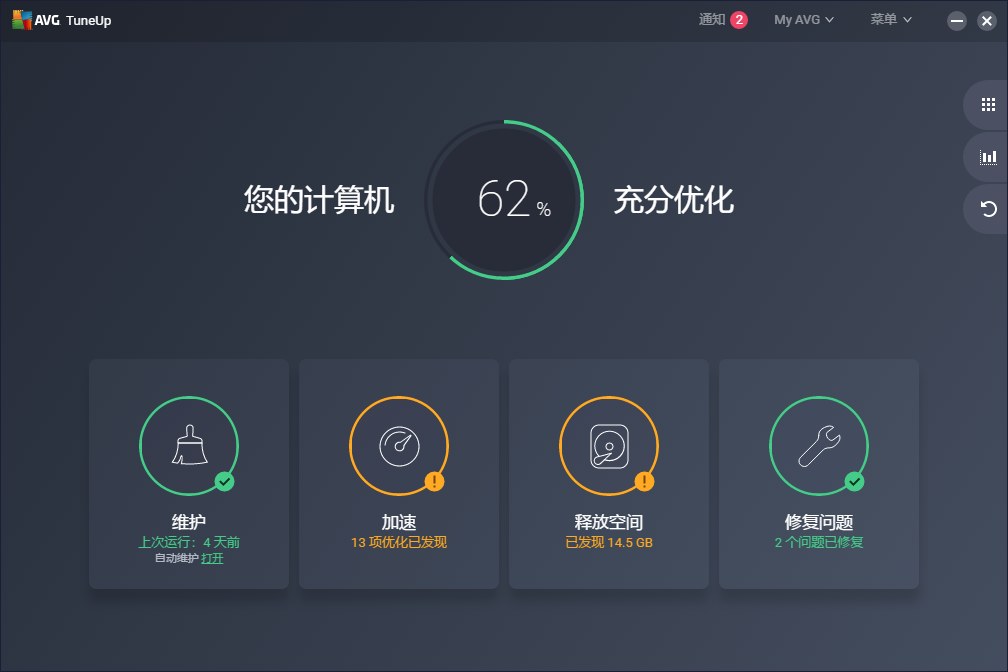Open the all functions grid icon
Screen dimensions: 1008x672
pyautogui.click(x=988, y=105)
